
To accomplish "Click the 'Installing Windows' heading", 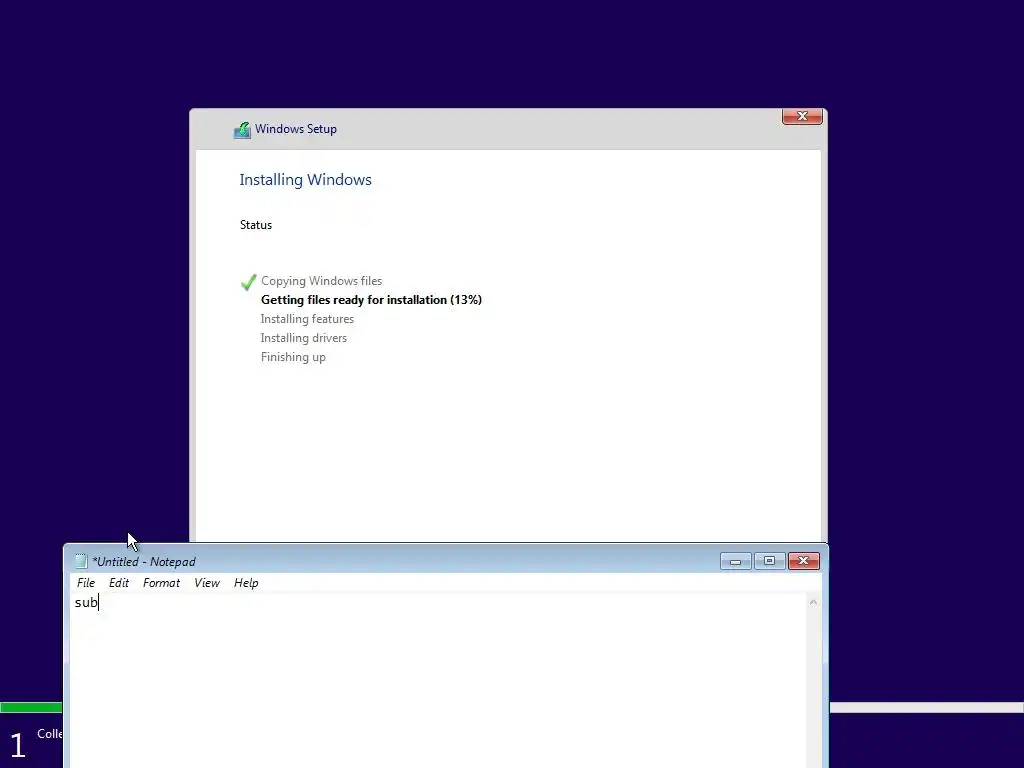I will [306, 180].
